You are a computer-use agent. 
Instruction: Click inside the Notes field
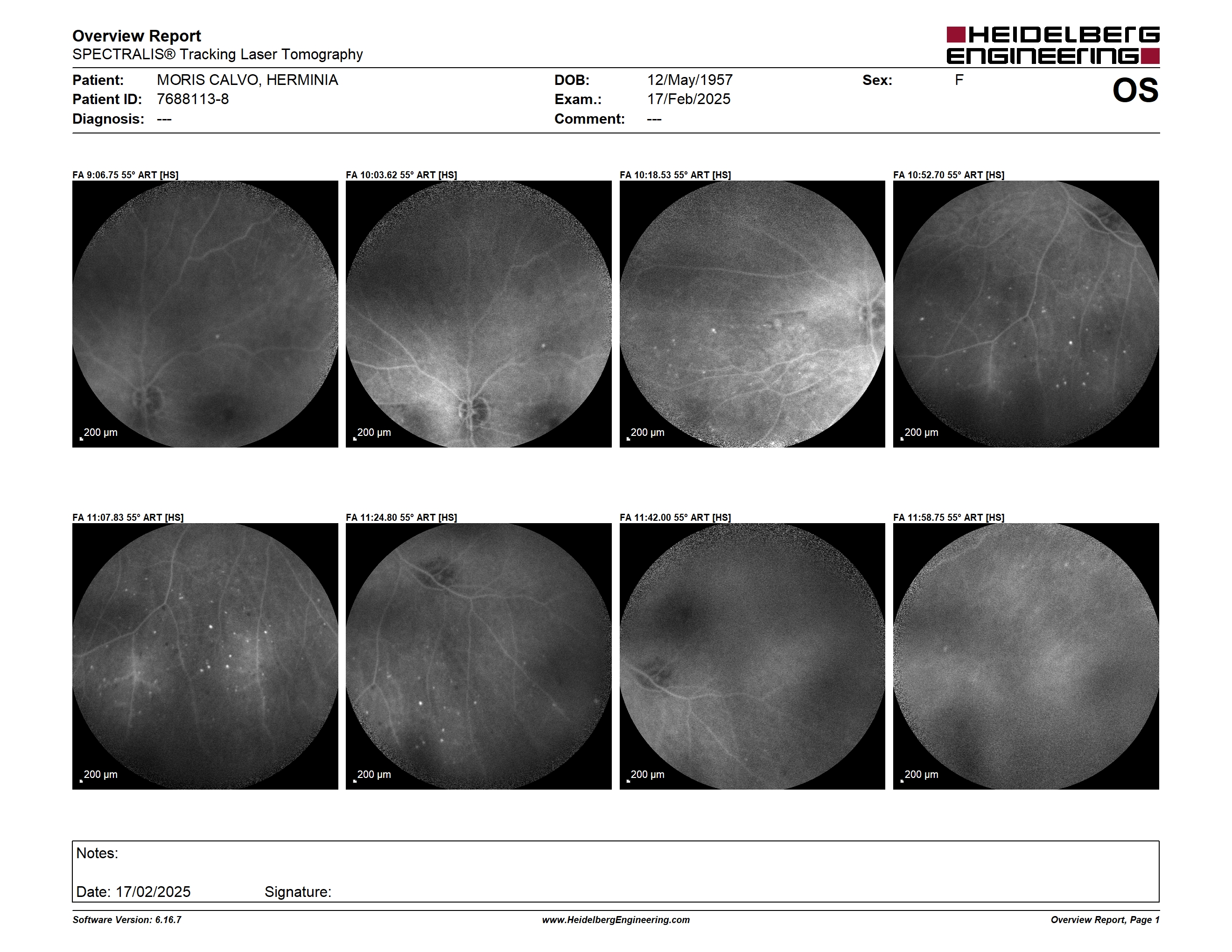616,871
